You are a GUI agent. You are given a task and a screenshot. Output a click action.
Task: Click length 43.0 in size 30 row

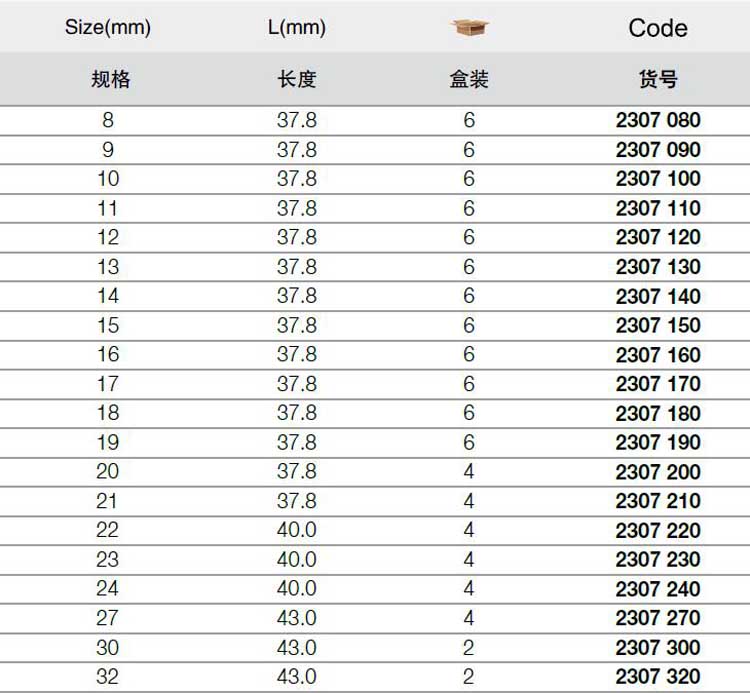[297, 647]
